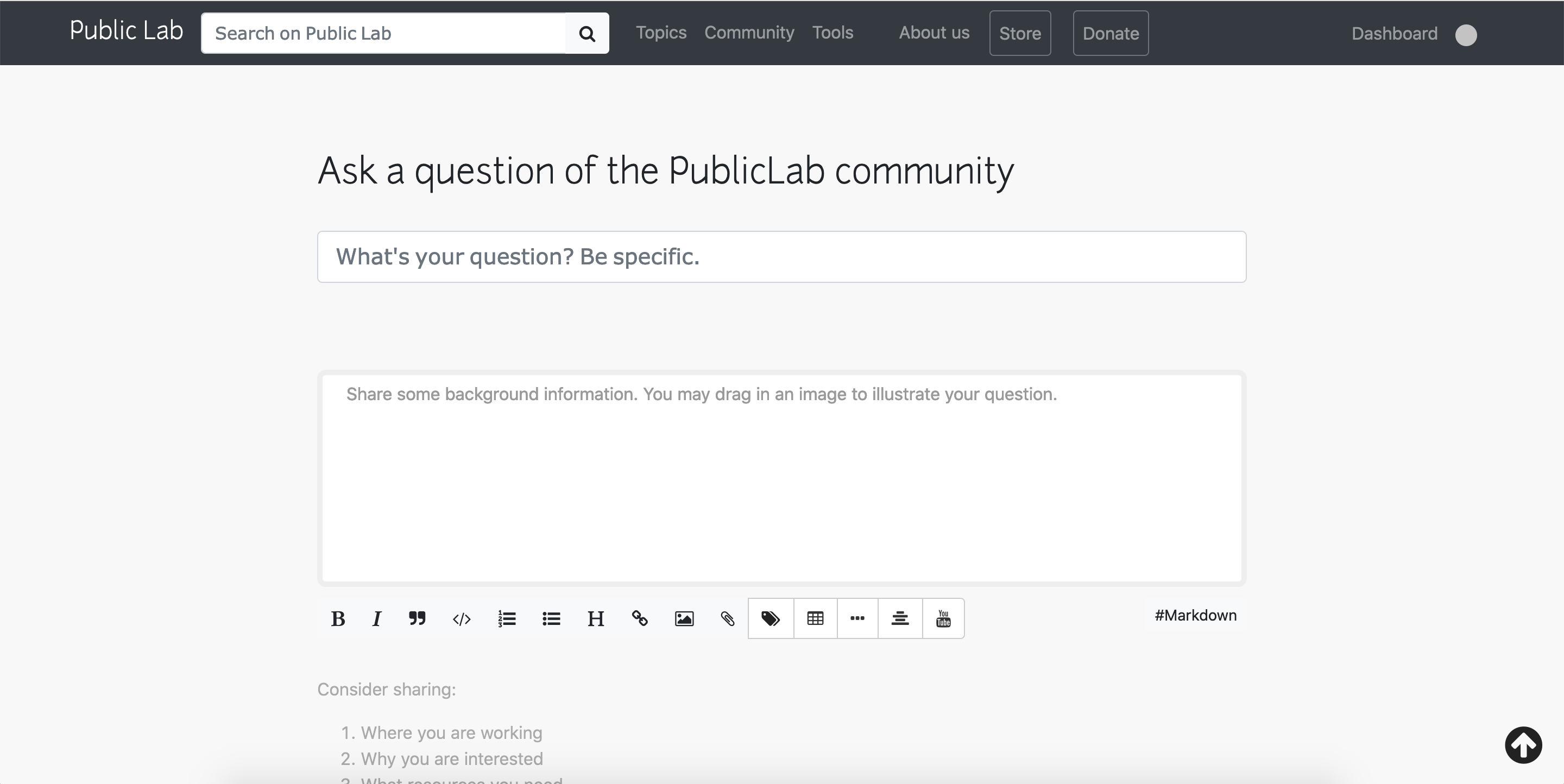This screenshot has height=784, width=1564.
Task: Insert a table into the editor
Action: (x=815, y=618)
